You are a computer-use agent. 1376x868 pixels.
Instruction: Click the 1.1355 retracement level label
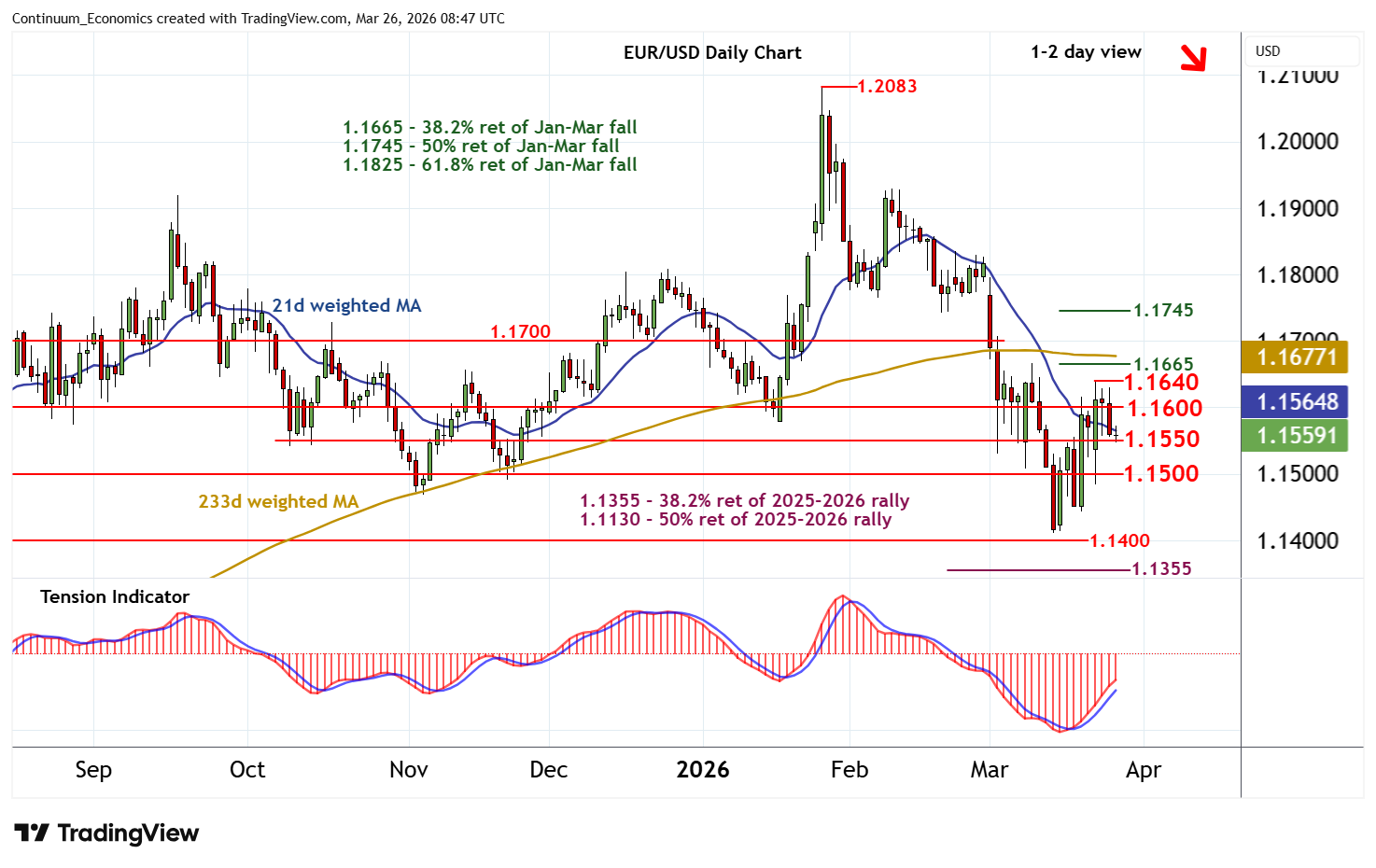1161,569
